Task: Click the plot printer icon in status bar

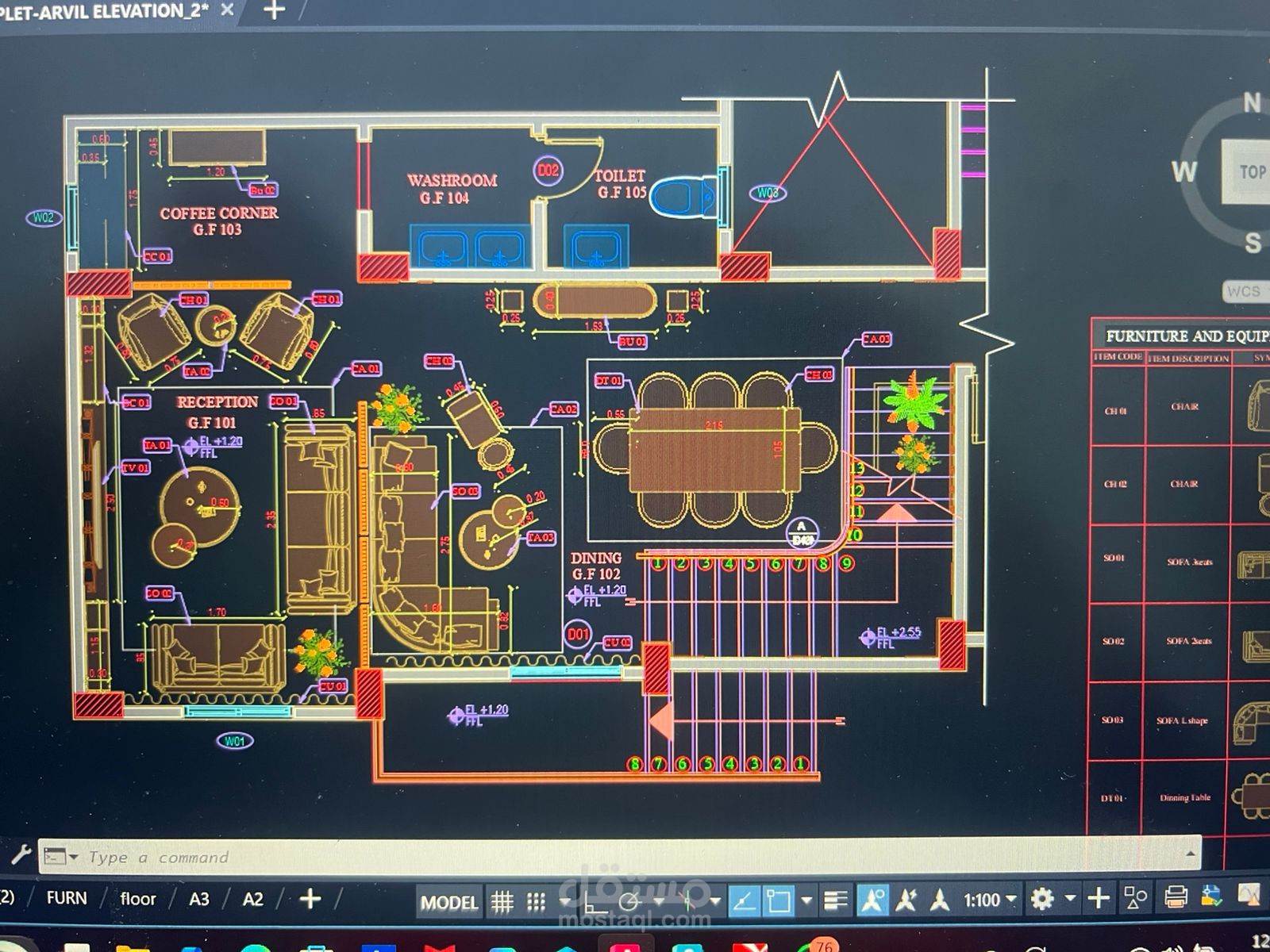Action: (1176, 896)
